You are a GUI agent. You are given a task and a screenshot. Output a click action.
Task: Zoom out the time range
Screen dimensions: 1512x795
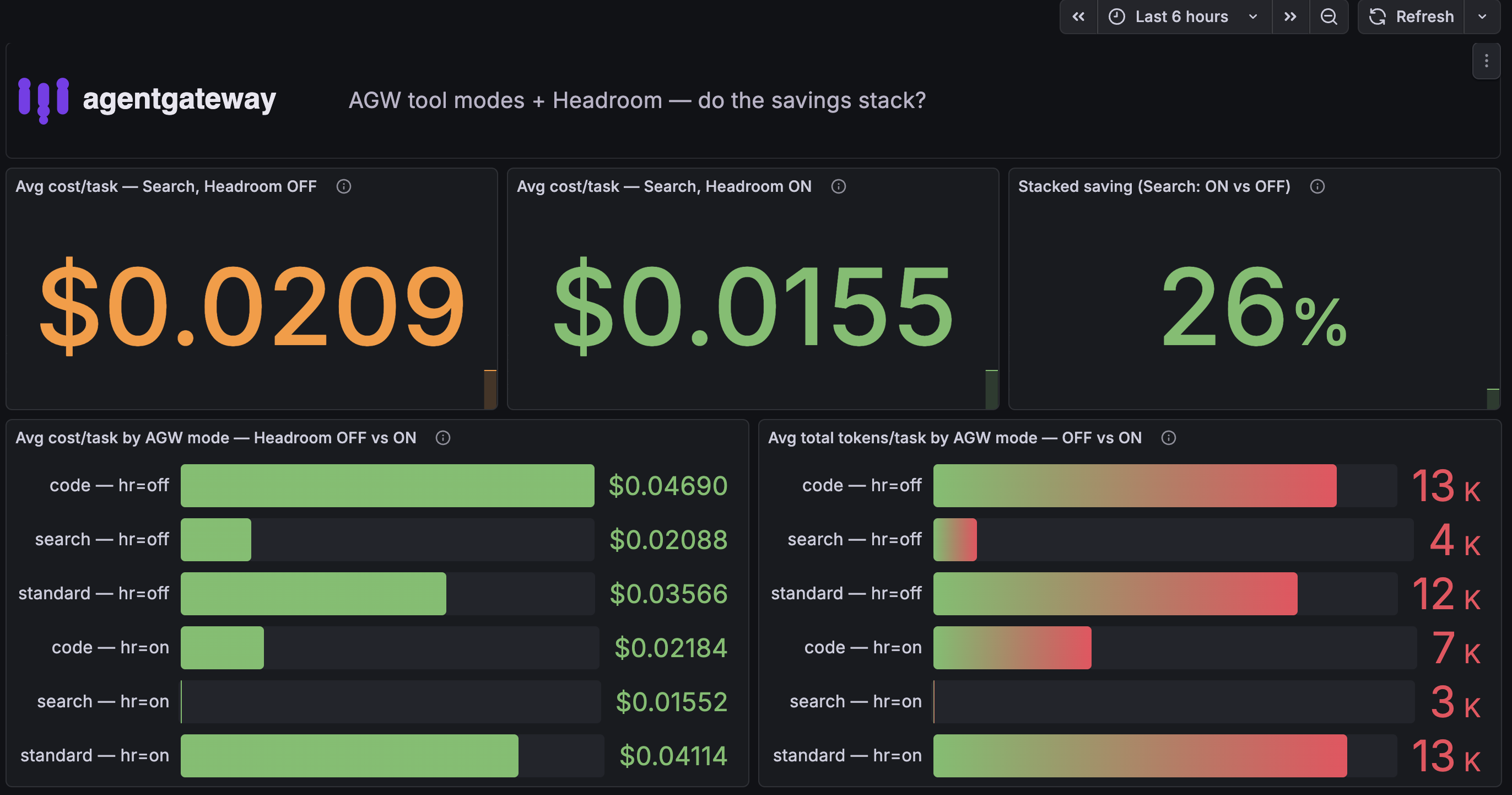pos(1329,17)
